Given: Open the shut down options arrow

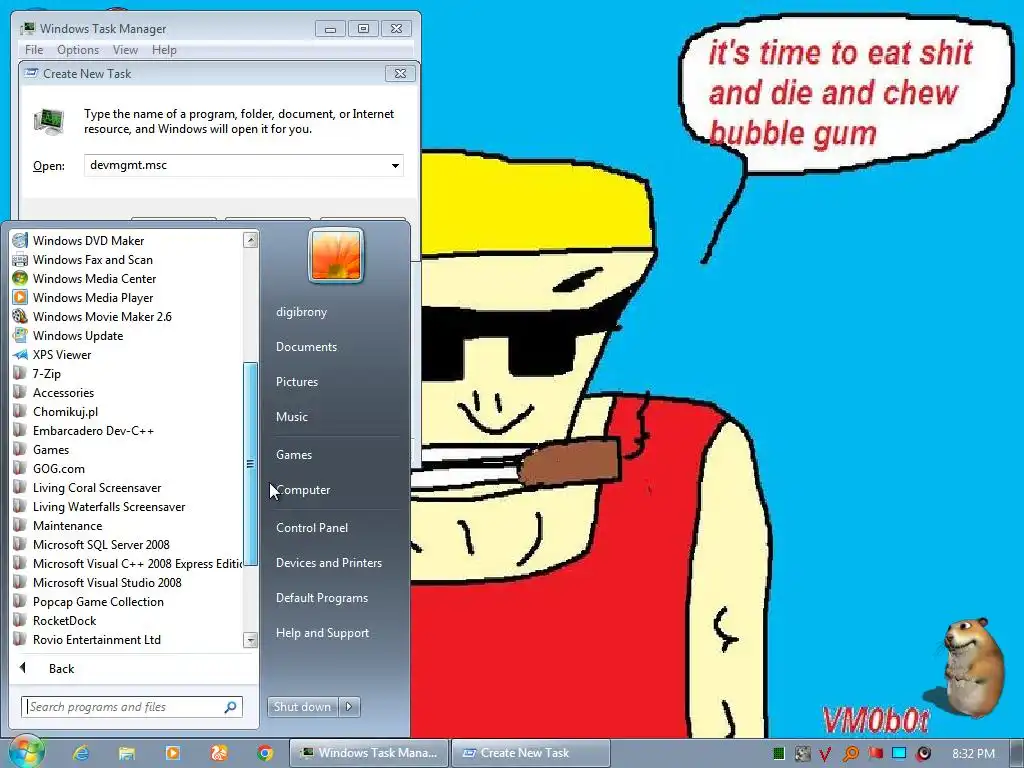Looking at the screenshot, I should 349,707.
